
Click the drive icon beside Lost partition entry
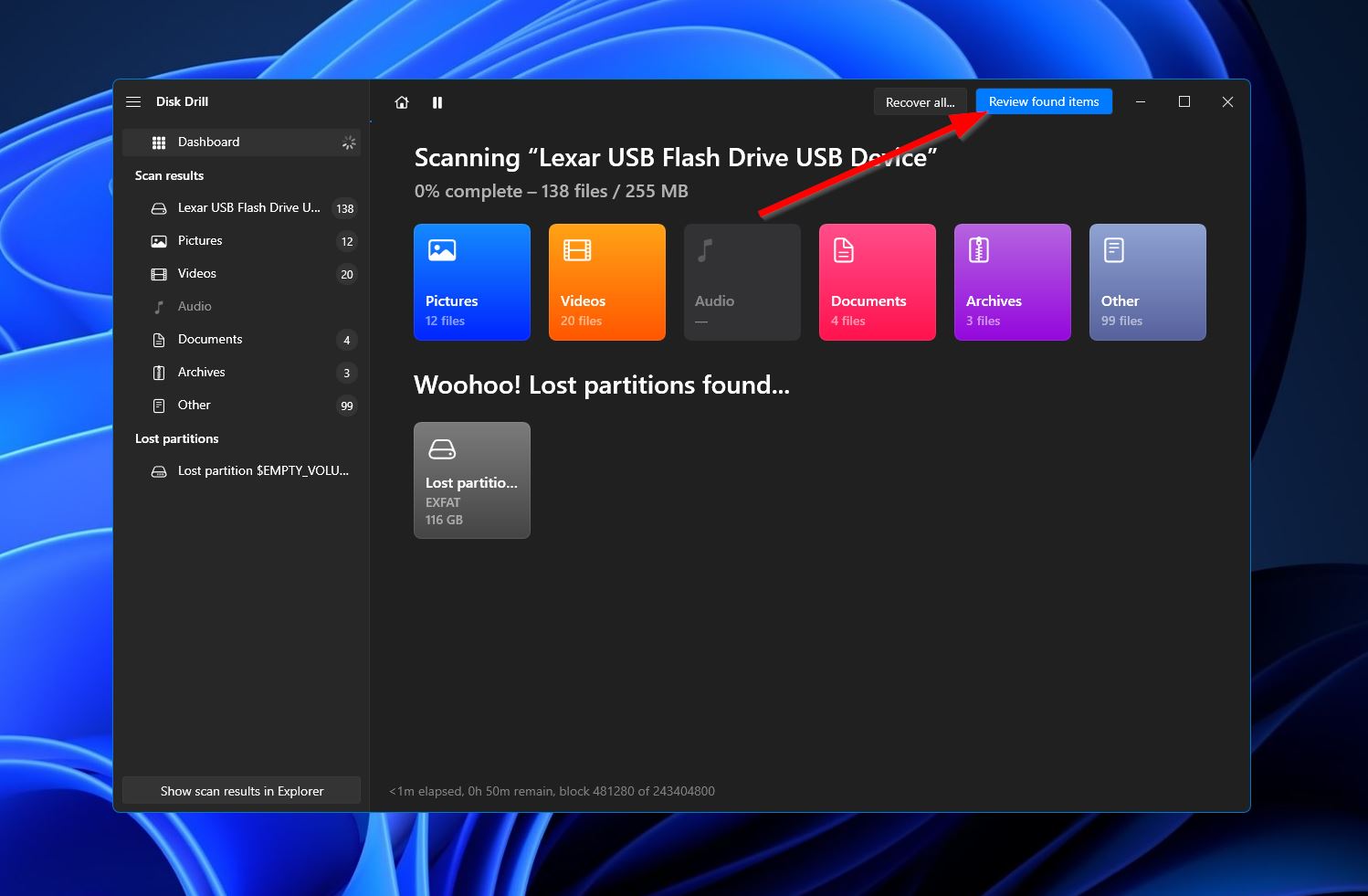(x=159, y=471)
